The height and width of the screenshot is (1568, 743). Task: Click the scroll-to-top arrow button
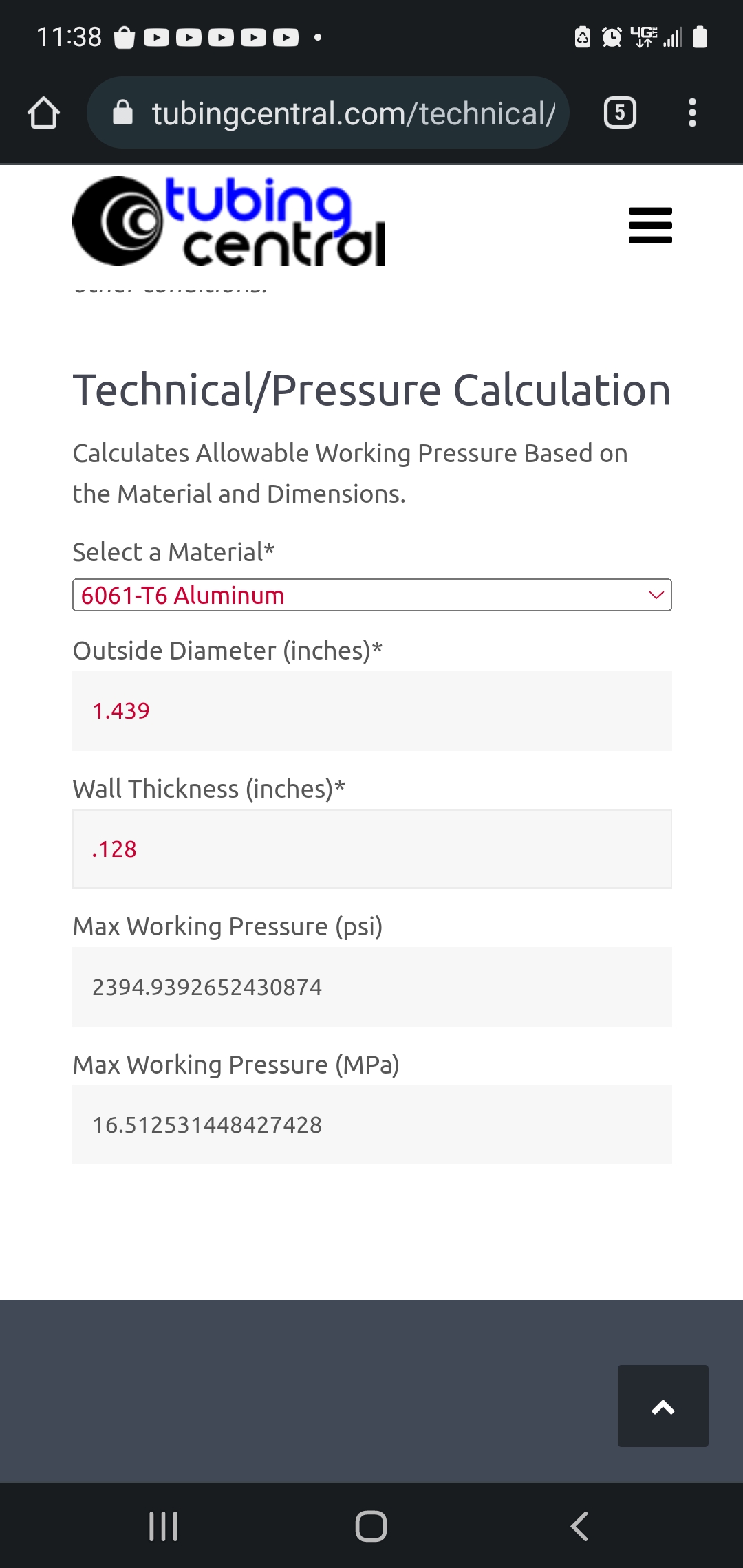coord(663,1406)
